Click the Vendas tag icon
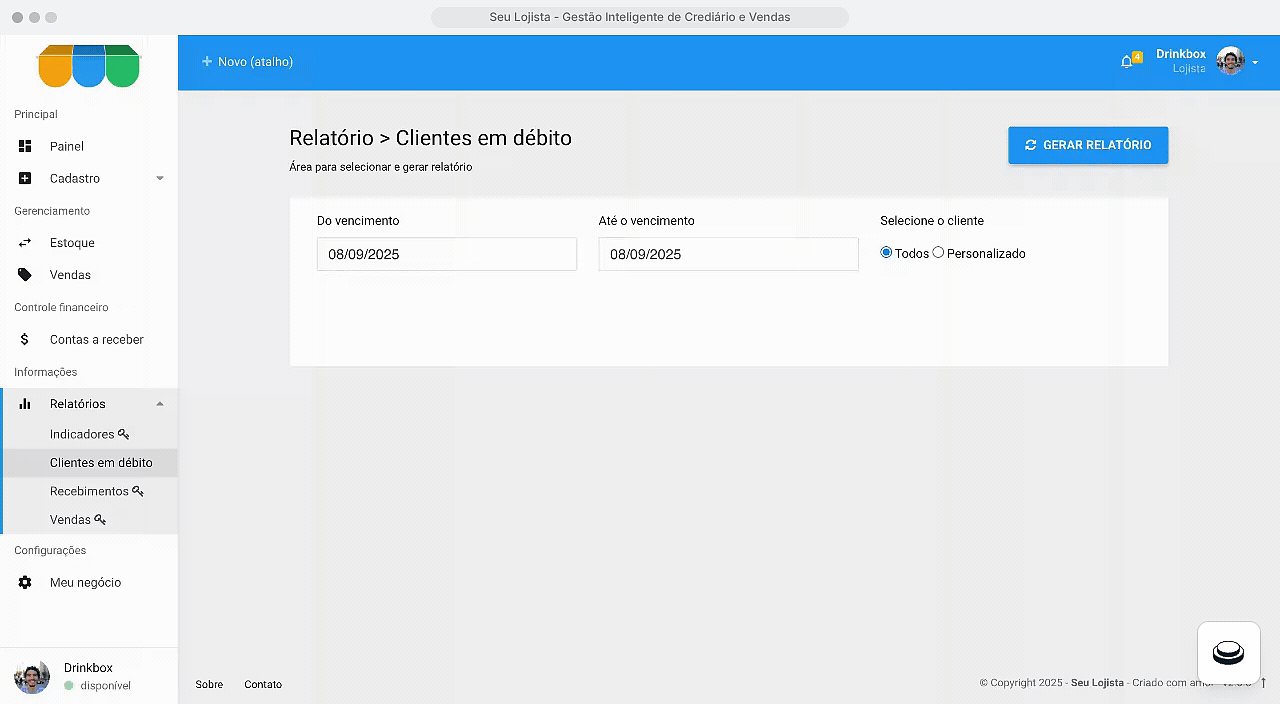The height and width of the screenshot is (704, 1280). (25, 275)
